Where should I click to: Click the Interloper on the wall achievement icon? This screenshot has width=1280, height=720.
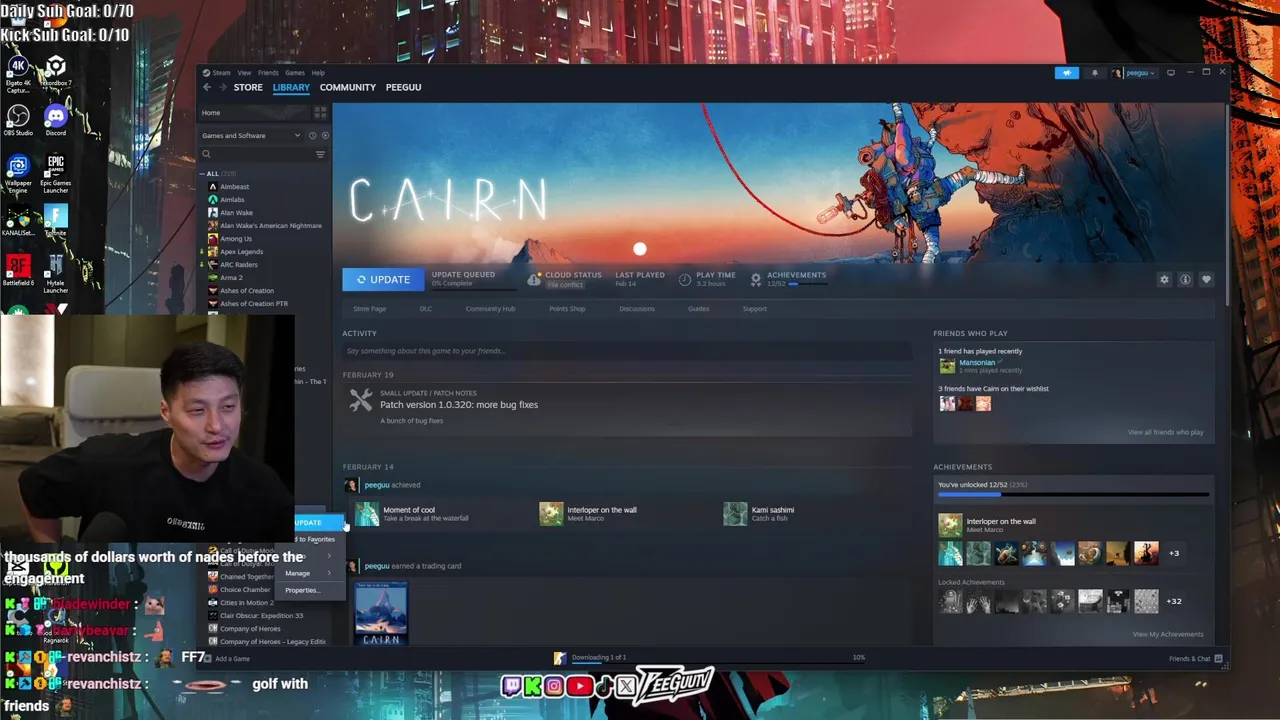point(551,514)
